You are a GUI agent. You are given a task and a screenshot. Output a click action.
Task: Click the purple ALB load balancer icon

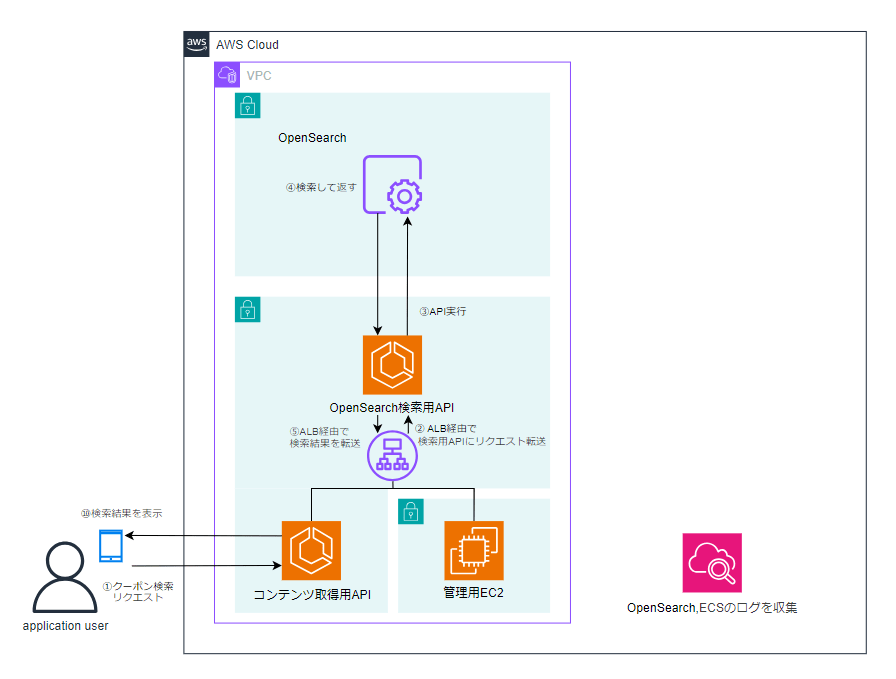coord(392,457)
